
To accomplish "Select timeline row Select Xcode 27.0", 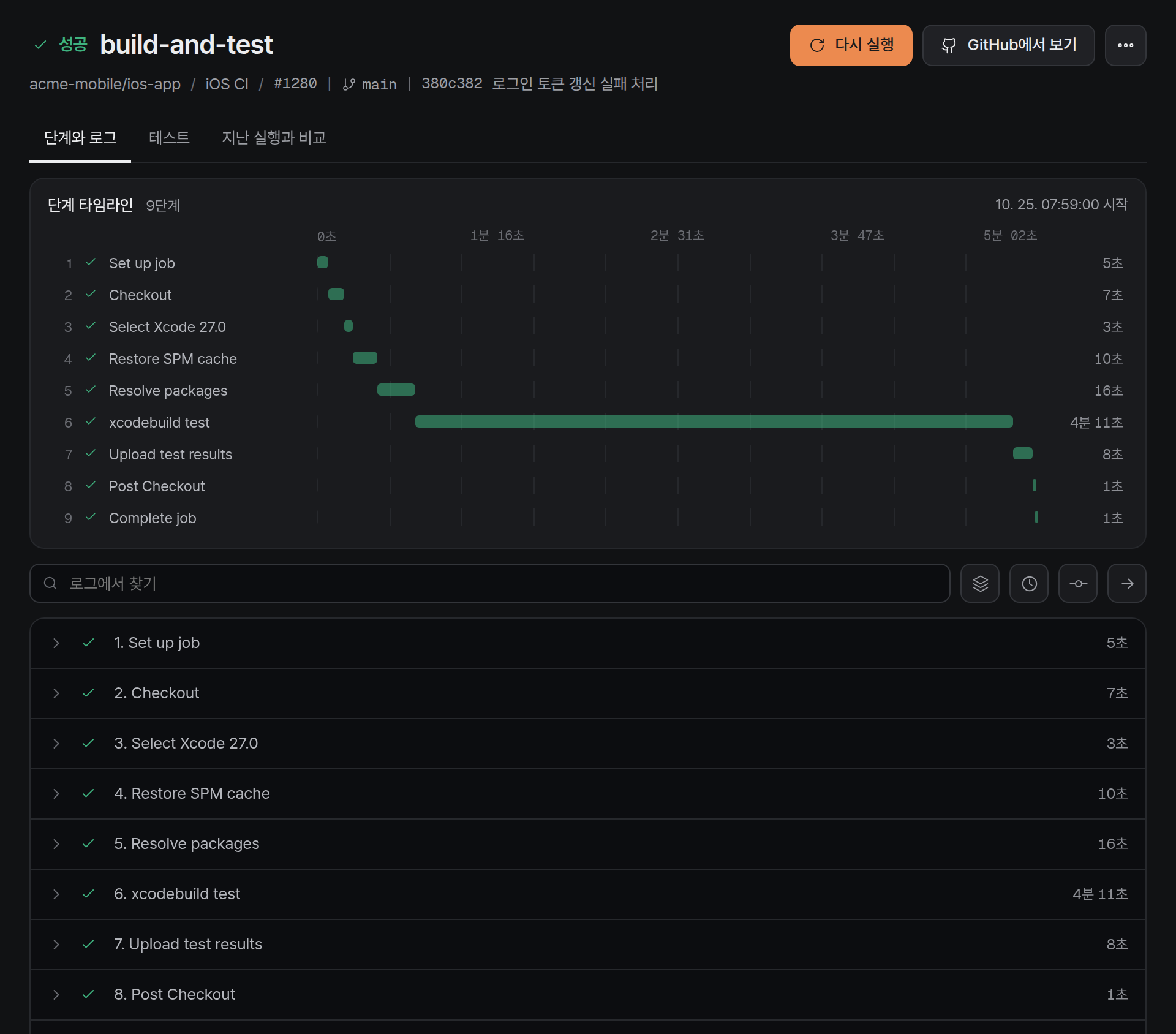I will [588, 326].
